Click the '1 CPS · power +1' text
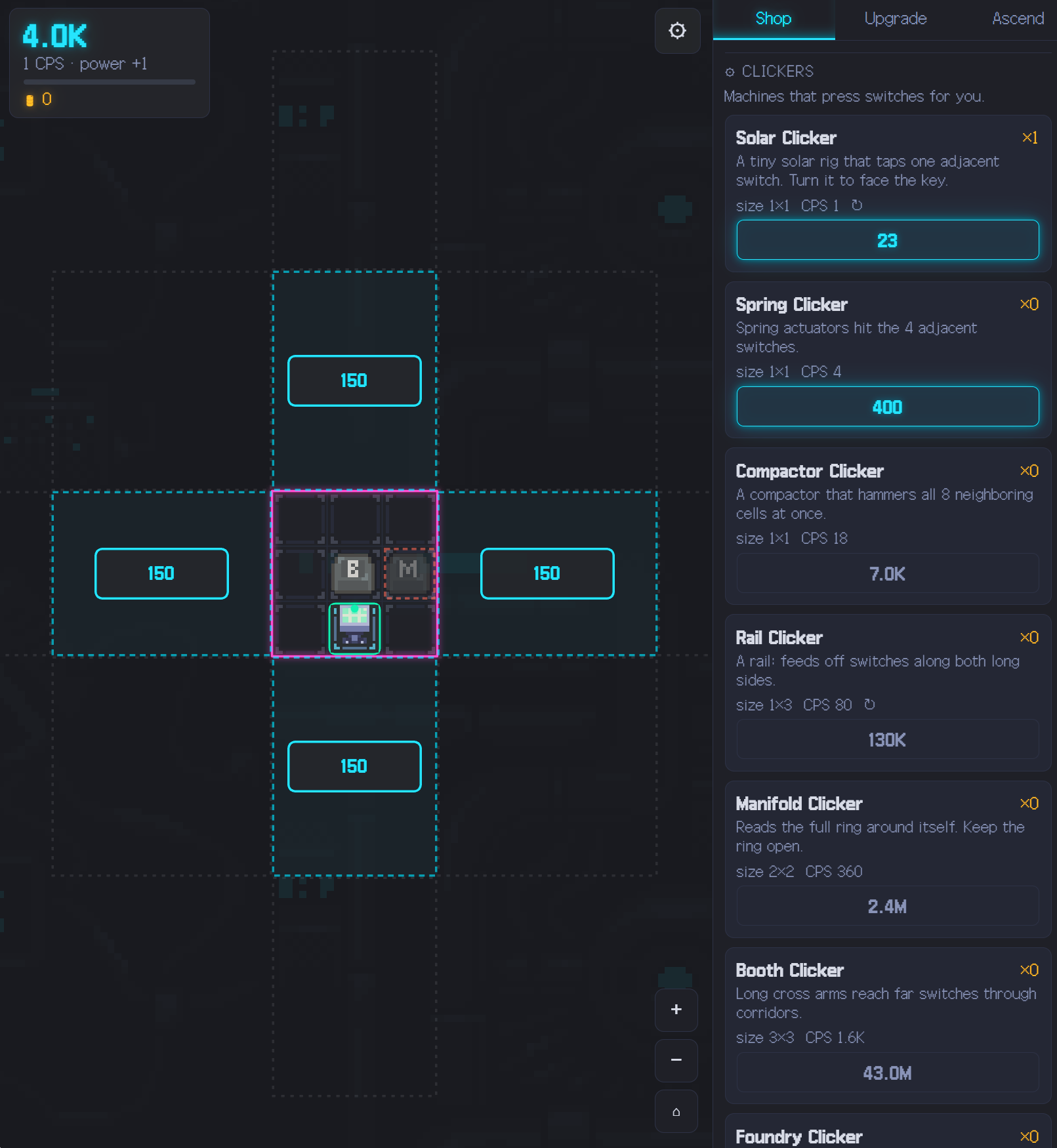 point(85,64)
